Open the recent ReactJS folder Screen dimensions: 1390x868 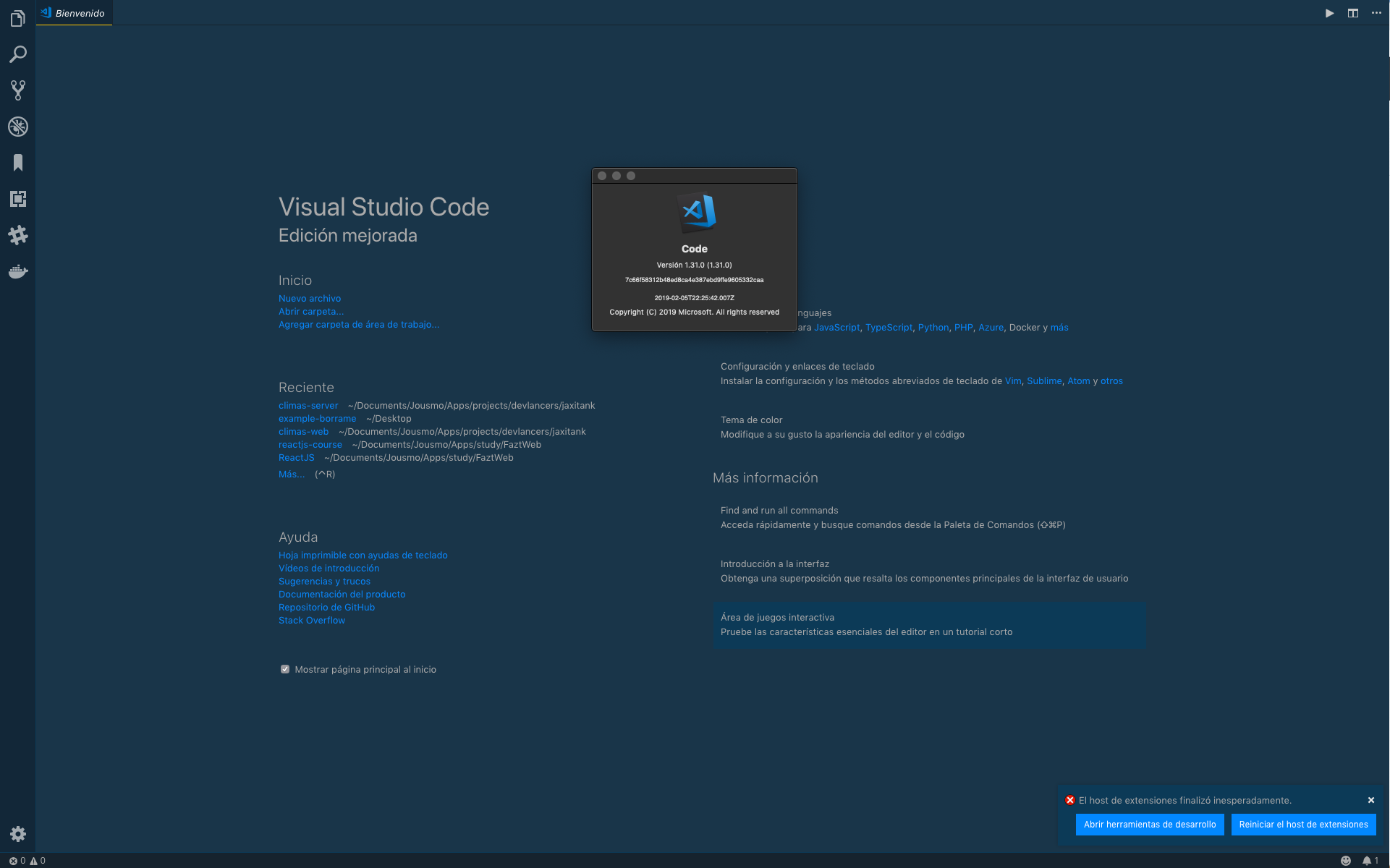[297, 457]
